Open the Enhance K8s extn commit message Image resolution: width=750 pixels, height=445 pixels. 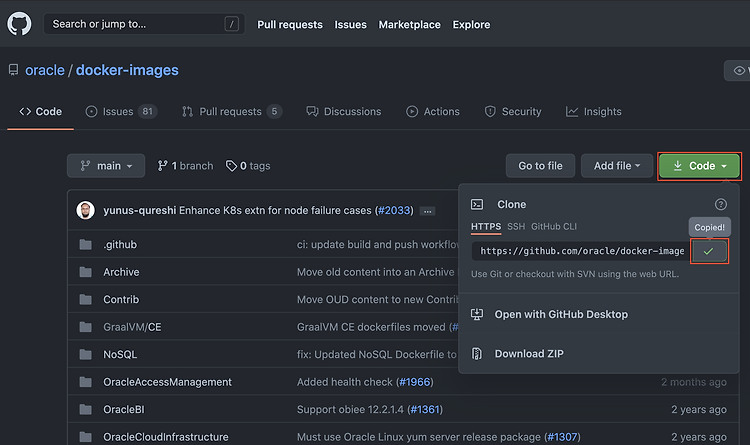275,210
